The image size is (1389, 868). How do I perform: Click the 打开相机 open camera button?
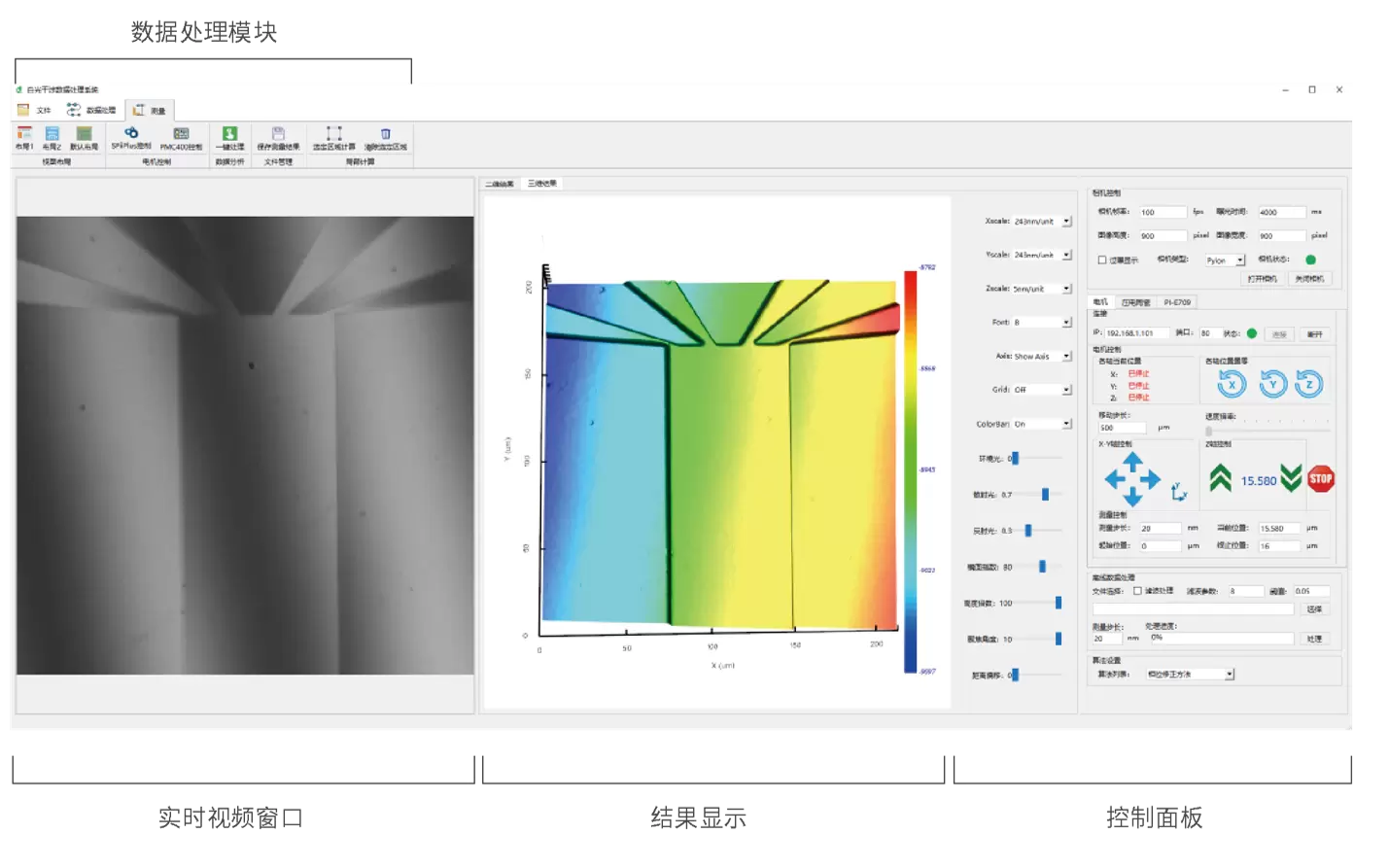point(1262,279)
